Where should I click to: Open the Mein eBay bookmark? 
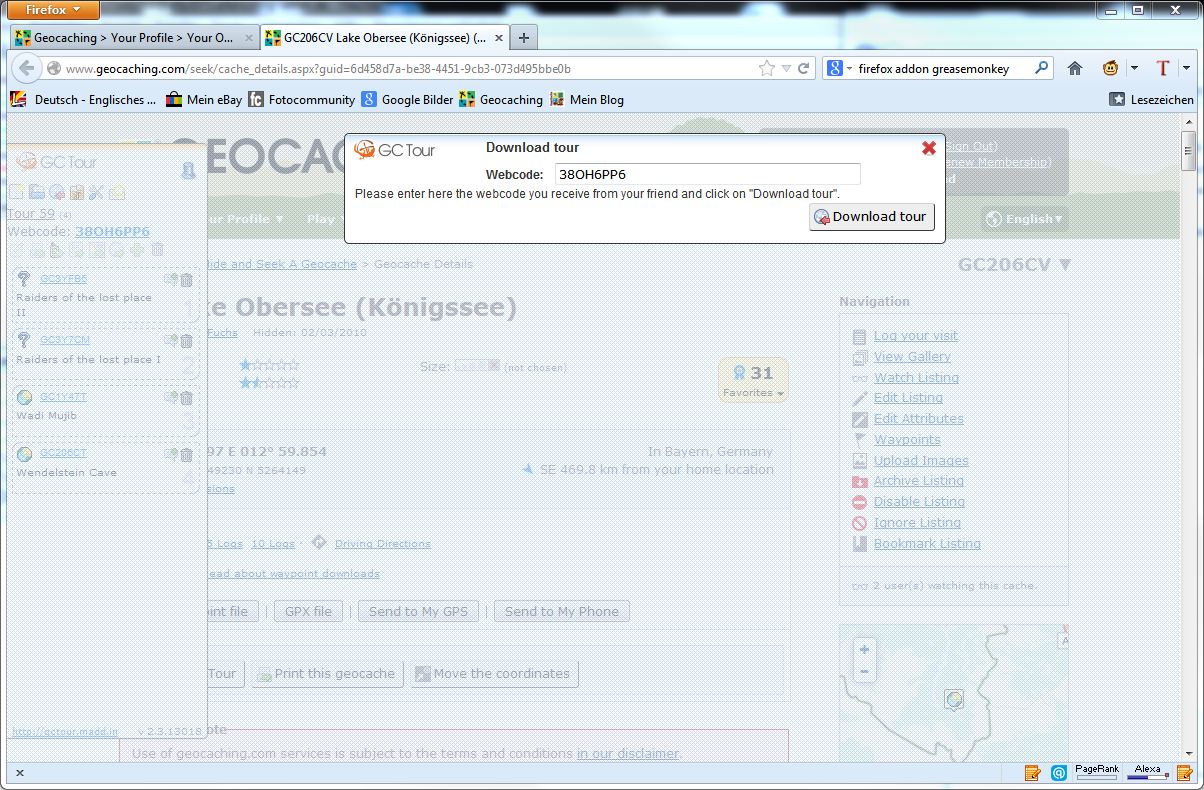click(x=204, y=99)
